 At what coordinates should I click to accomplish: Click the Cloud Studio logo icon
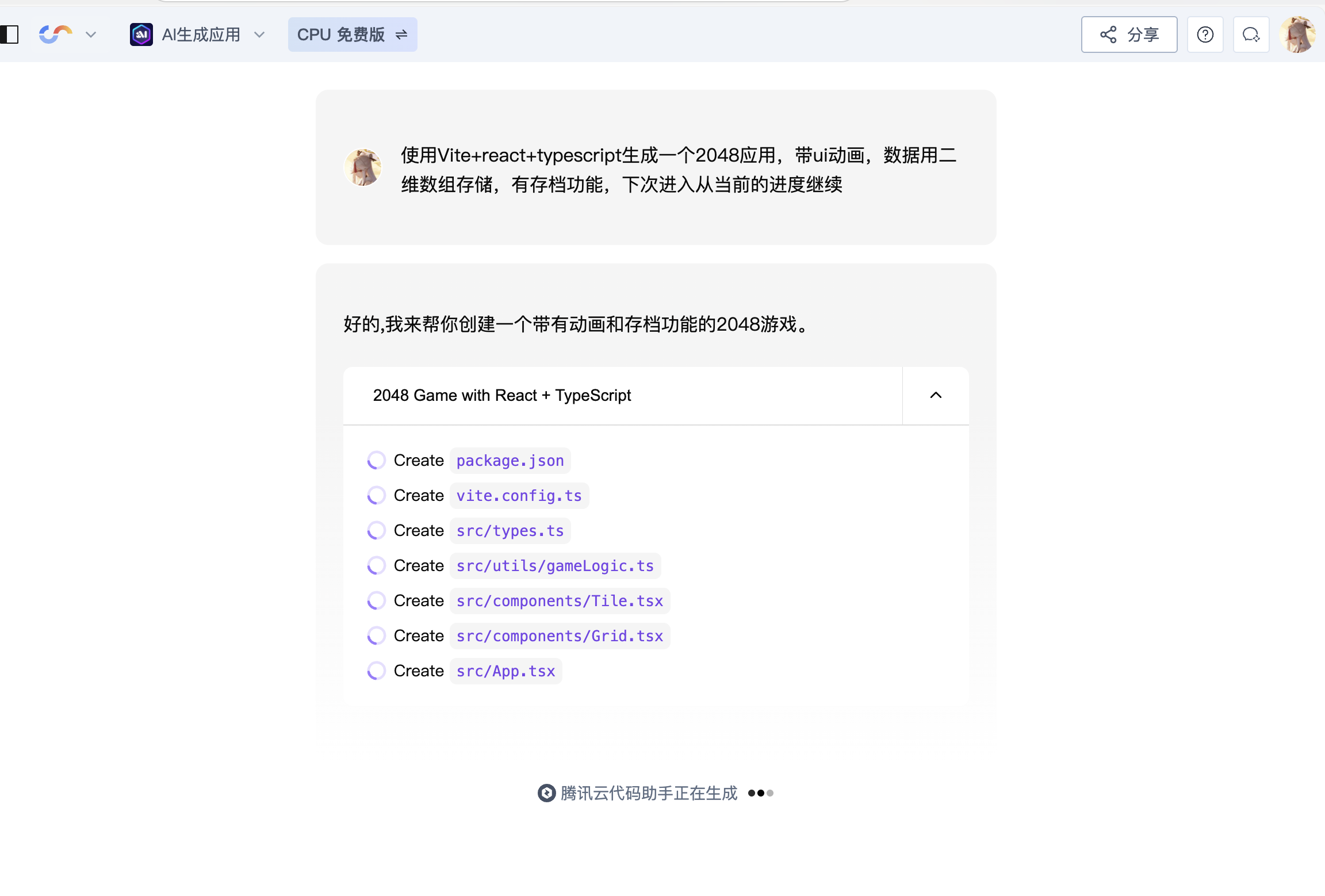click(x=56, y=35)
